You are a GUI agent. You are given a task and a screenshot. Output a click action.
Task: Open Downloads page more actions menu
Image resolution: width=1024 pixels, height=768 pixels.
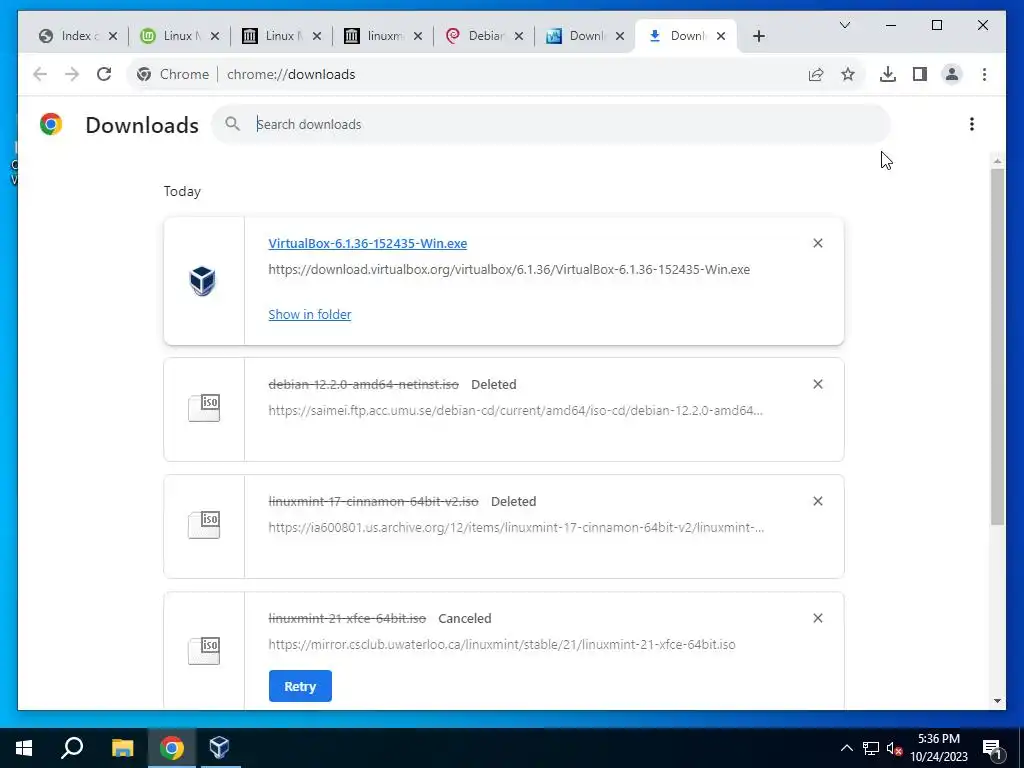tap(972, 124)
